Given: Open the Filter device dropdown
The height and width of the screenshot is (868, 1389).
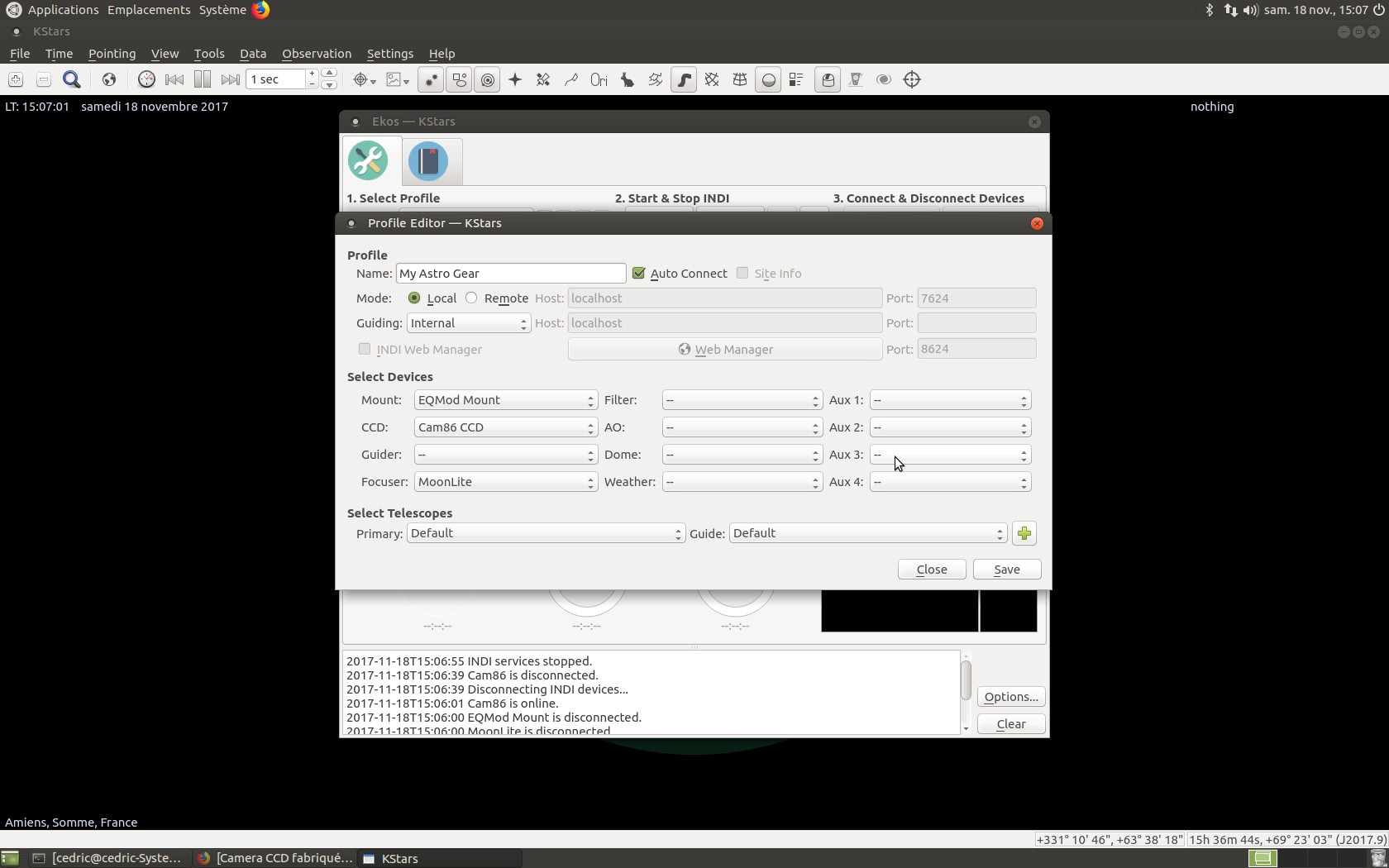Looking at the screenshot, I should (x=742, y=400).
